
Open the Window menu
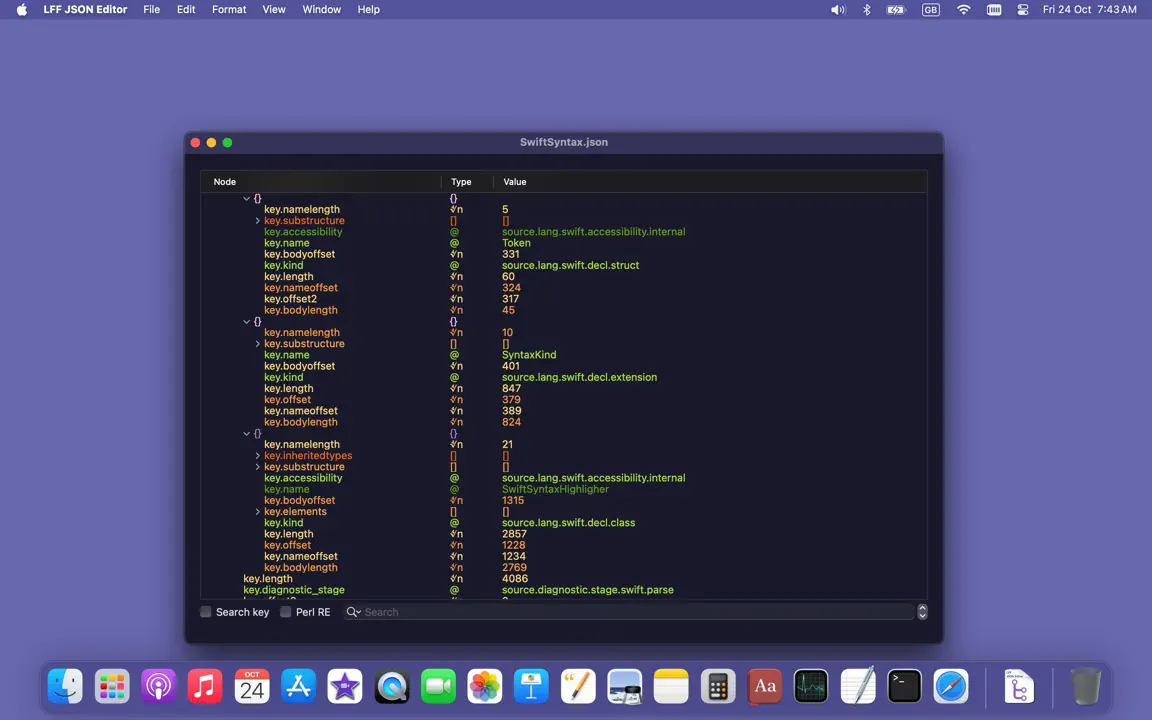pyautogui.click(x=322, y=10)
